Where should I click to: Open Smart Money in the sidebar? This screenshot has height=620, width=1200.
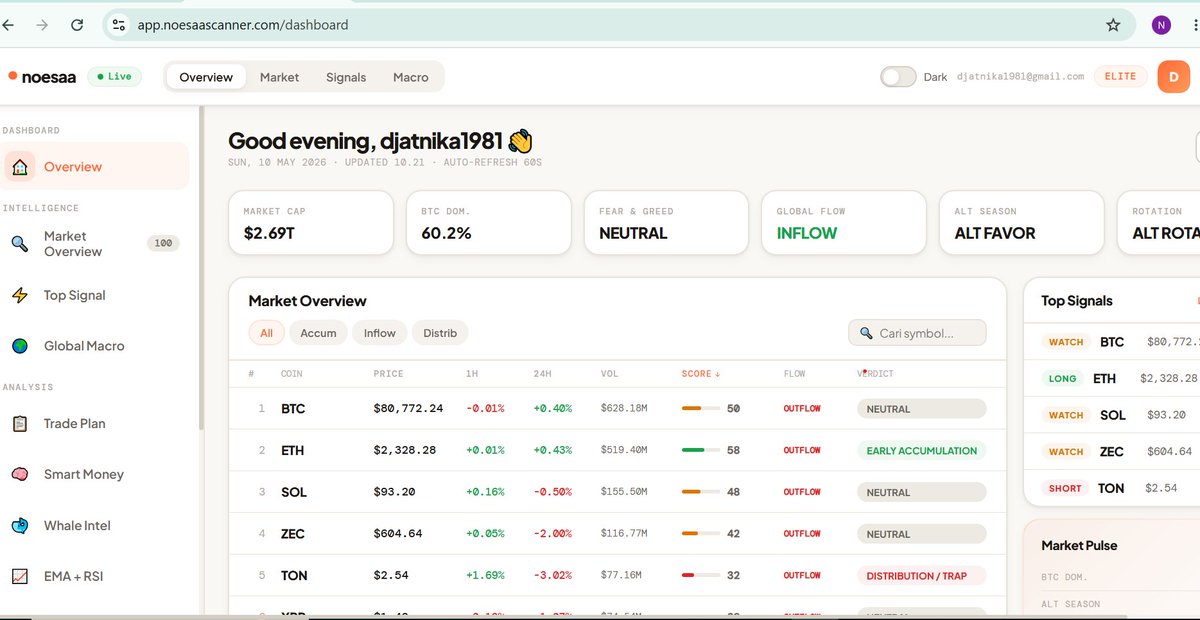click(95, 475)
